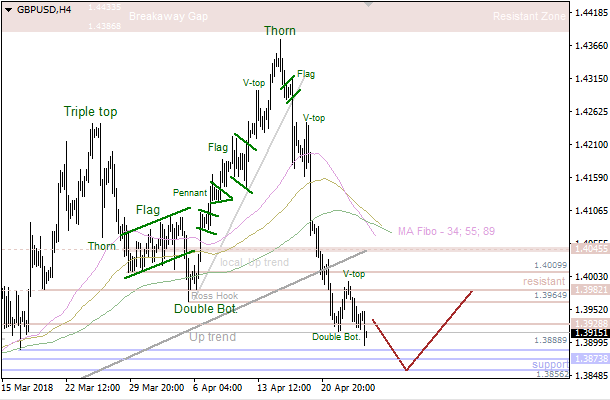The image size is (610, 400).
Task: Select the Resistant Zone label
Action: point(528,17)
